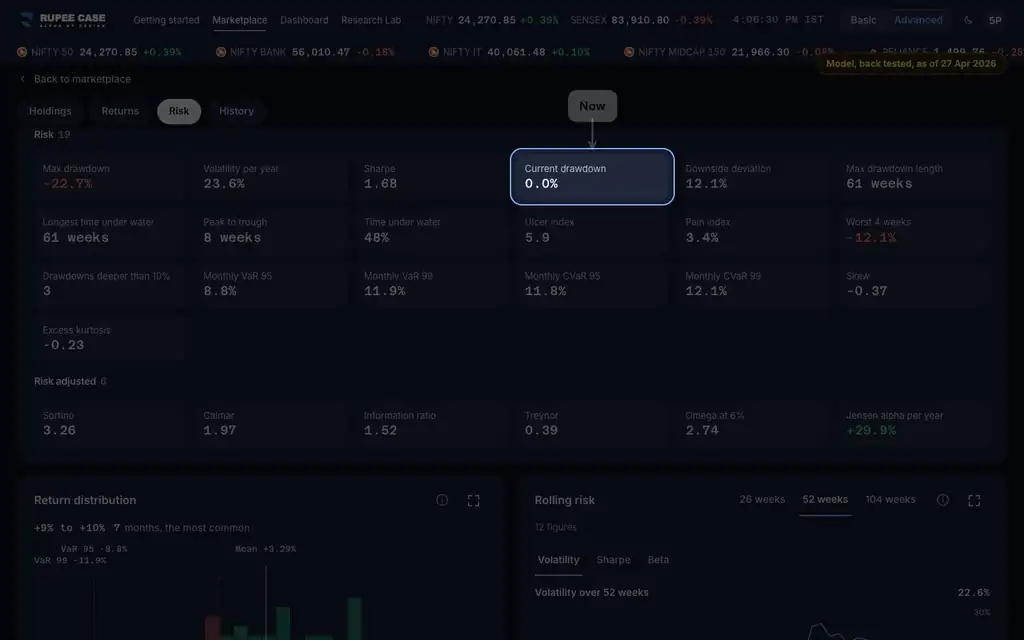Click the Ulcer index 5.9 metric
The height and width of the screenshot is (640, 1024).
[590, 231]
